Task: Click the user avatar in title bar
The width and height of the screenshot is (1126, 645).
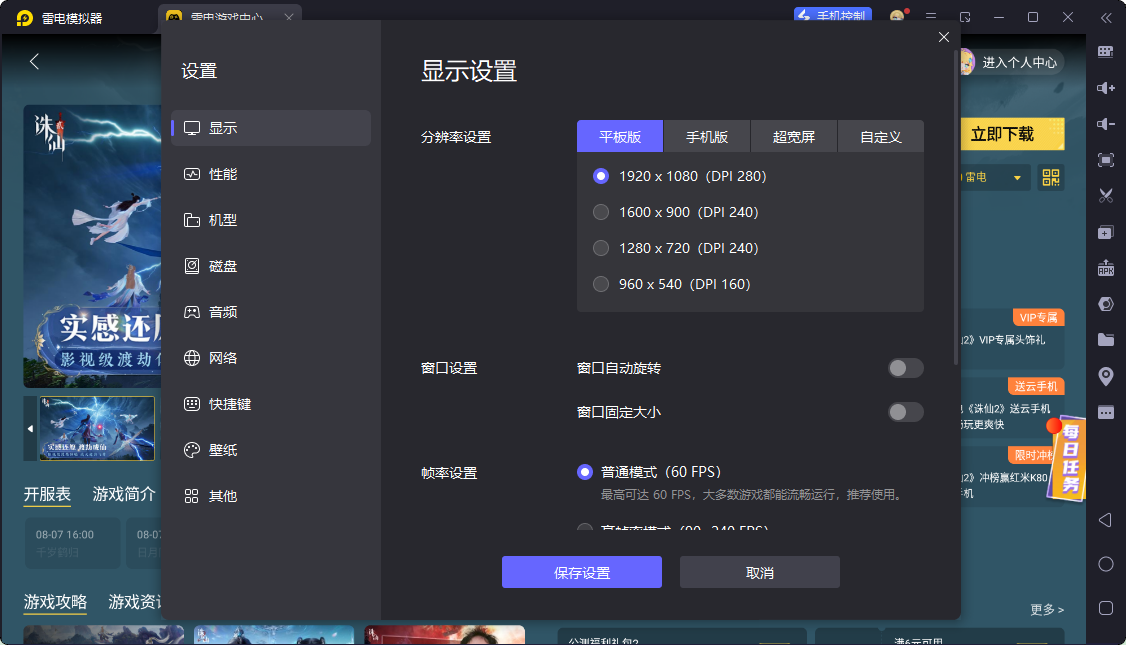Action: pos(897,17)
